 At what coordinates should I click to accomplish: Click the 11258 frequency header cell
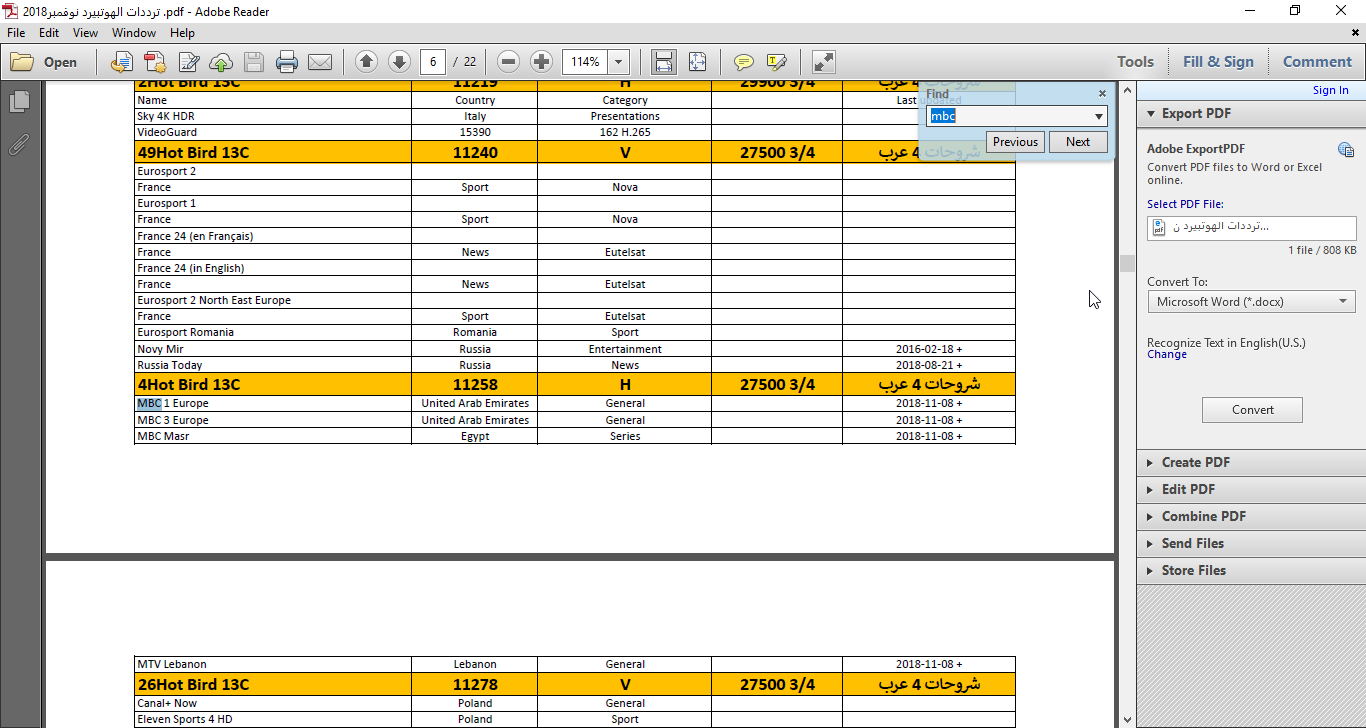click(474, 384)
